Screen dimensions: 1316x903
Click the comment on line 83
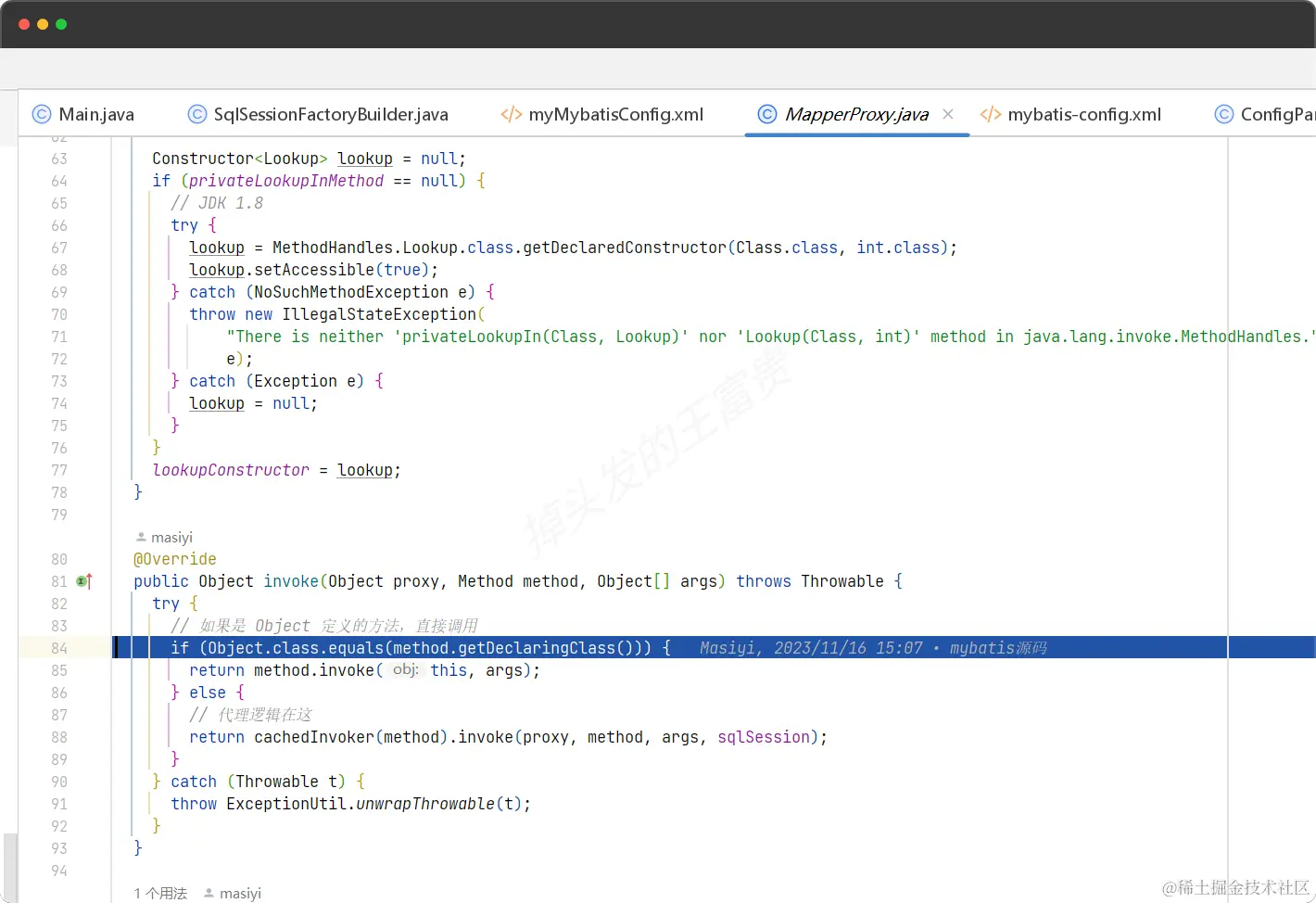(x=324, y=626)
